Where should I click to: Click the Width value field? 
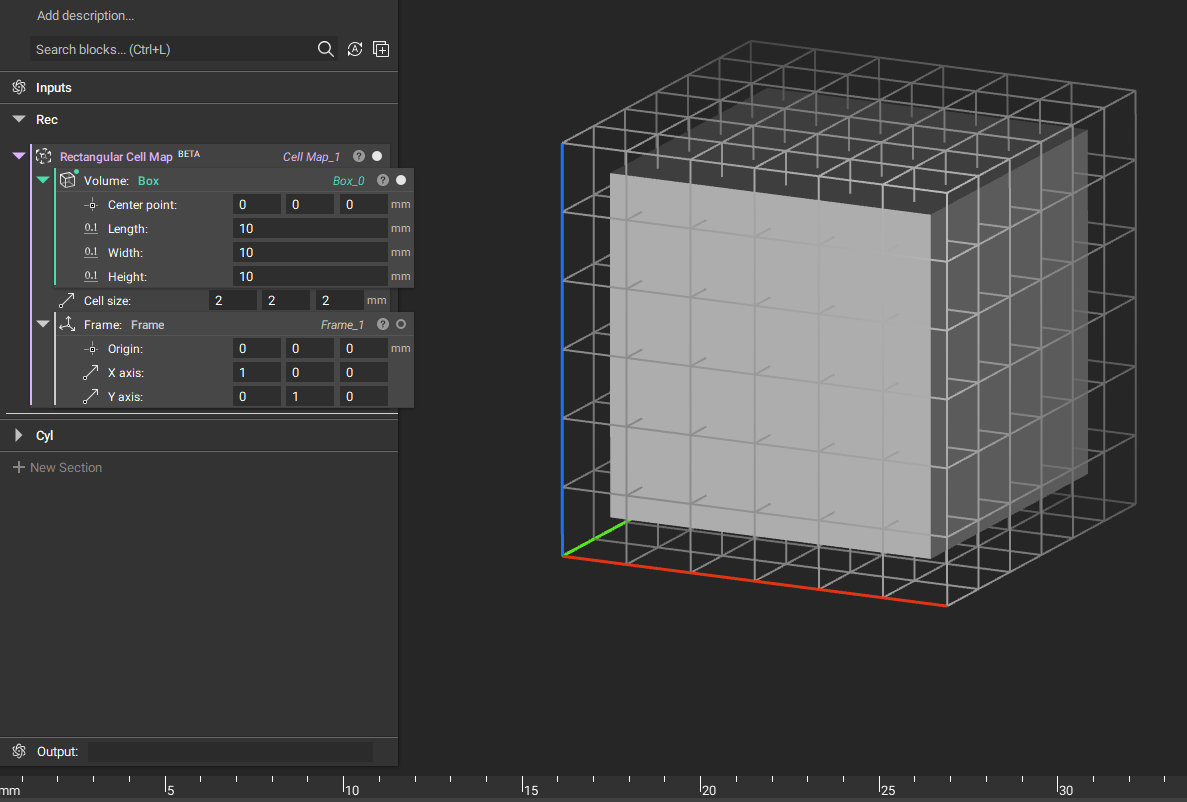310,252
